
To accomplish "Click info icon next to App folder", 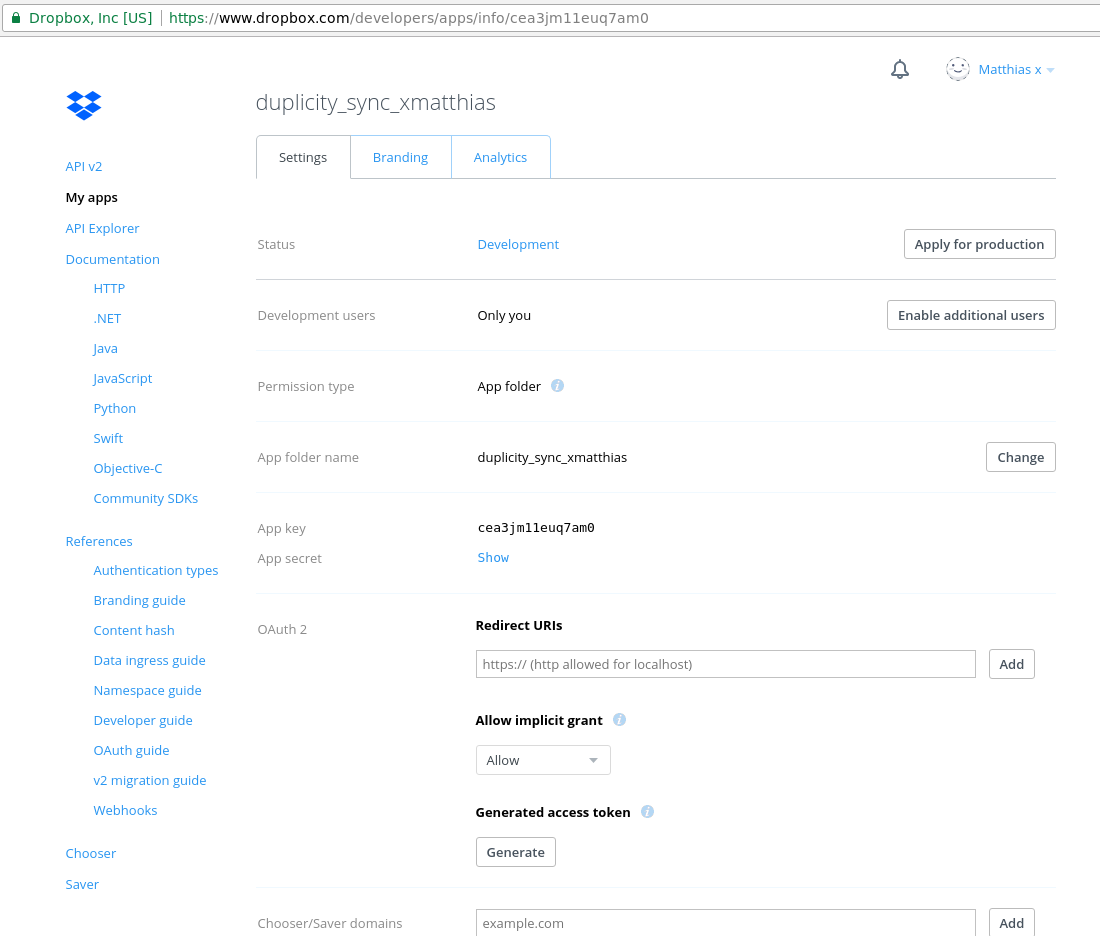I will [557, 386].
